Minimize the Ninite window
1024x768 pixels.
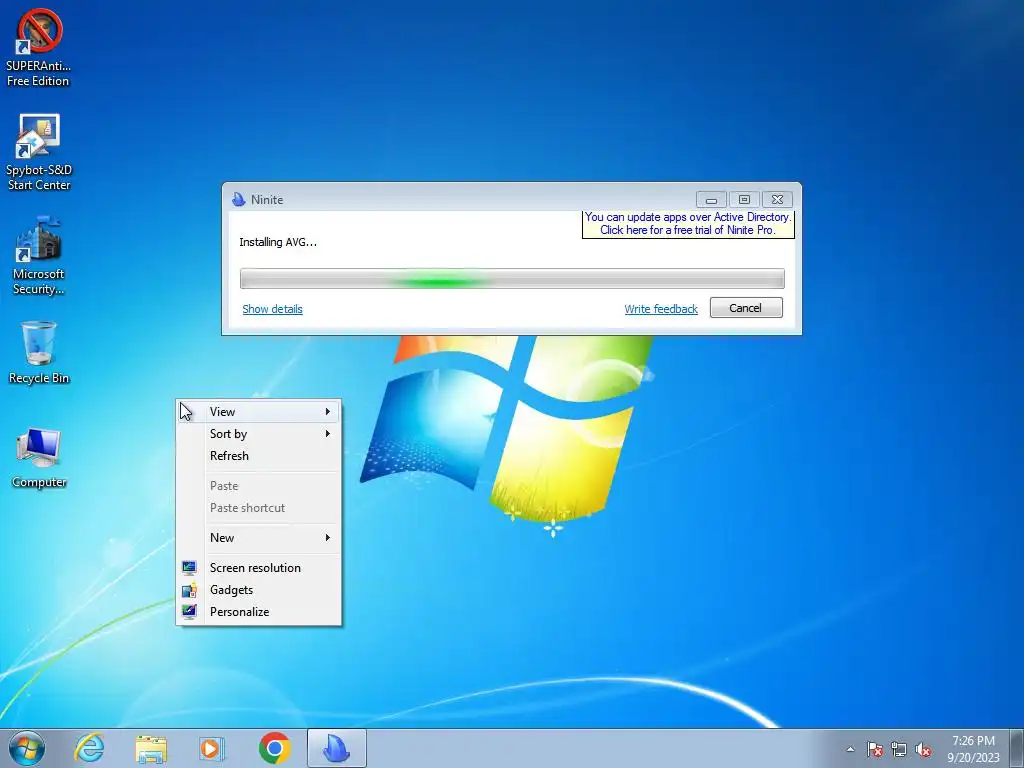point(711,199)
